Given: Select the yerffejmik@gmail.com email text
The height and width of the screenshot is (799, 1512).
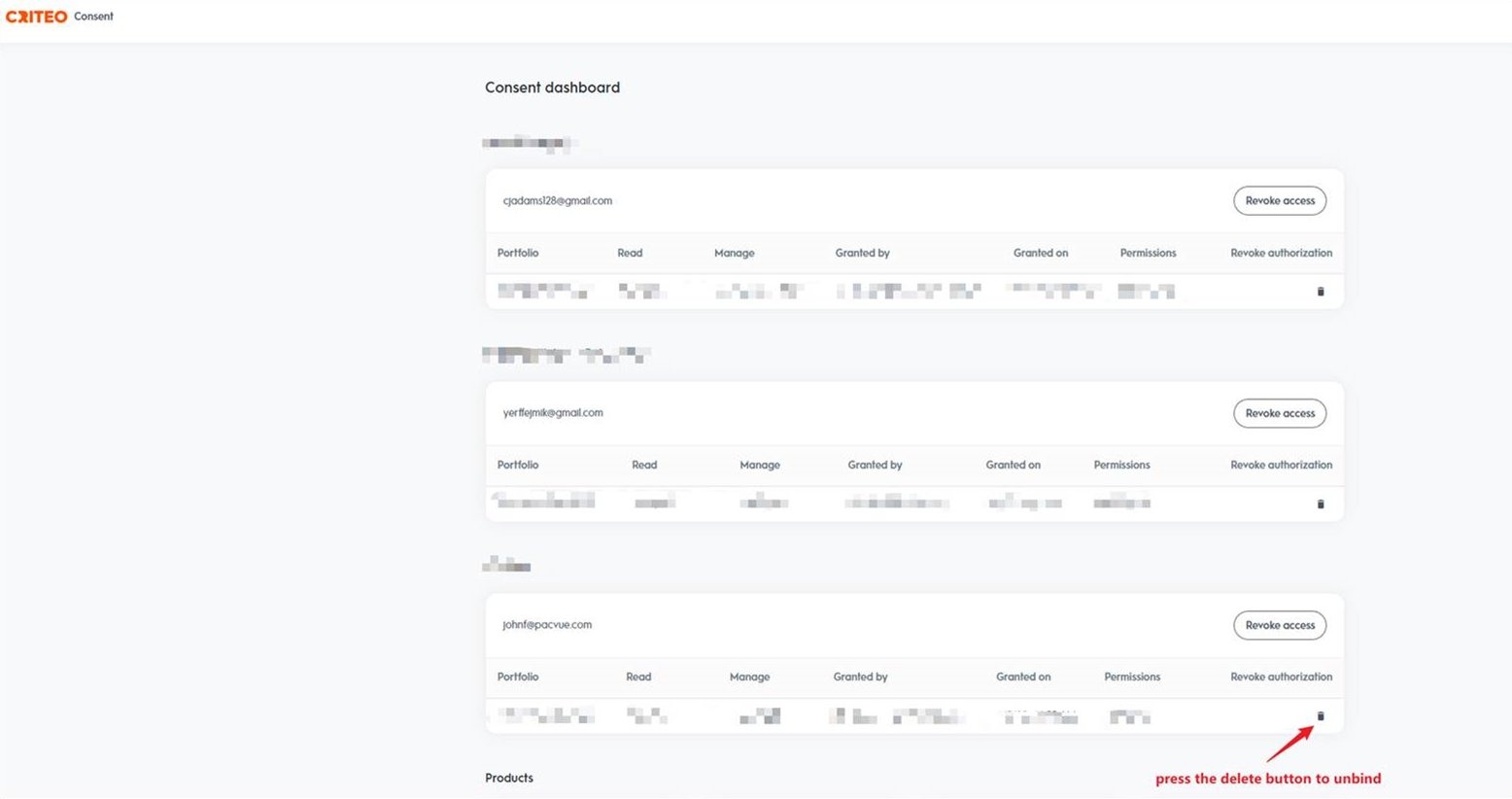Looking at the screenshot, I should [553, 413].
